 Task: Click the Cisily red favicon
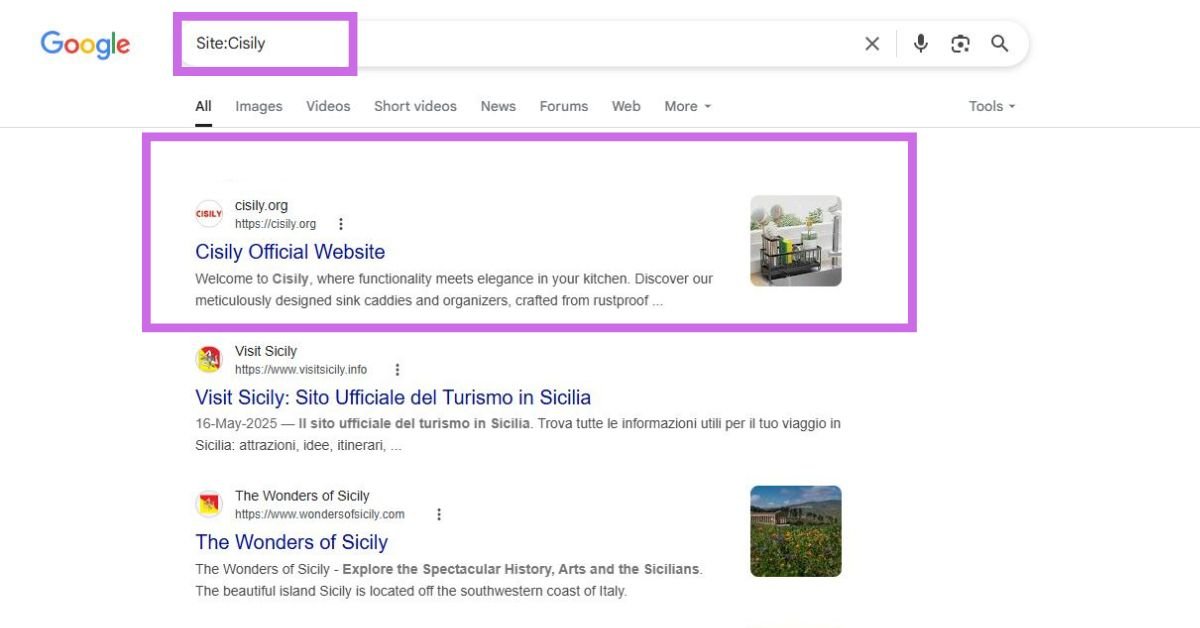pyautogui.click(x=209, y=214)
